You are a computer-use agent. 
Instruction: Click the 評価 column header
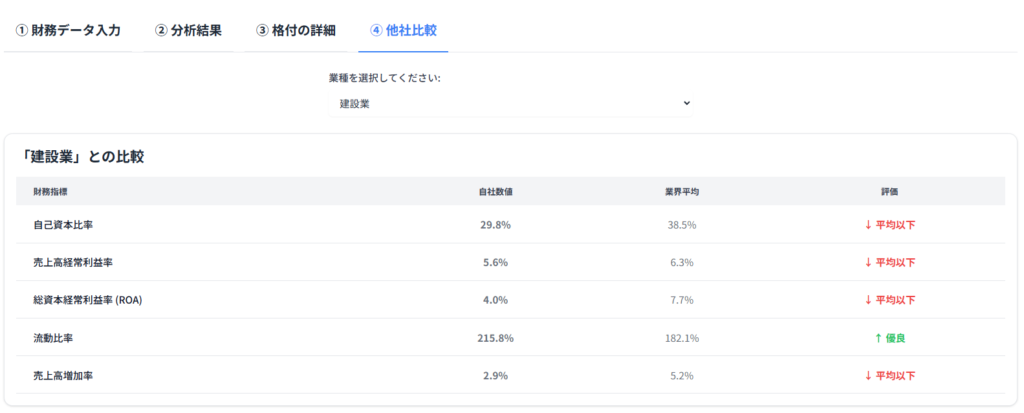click(889, 191)
